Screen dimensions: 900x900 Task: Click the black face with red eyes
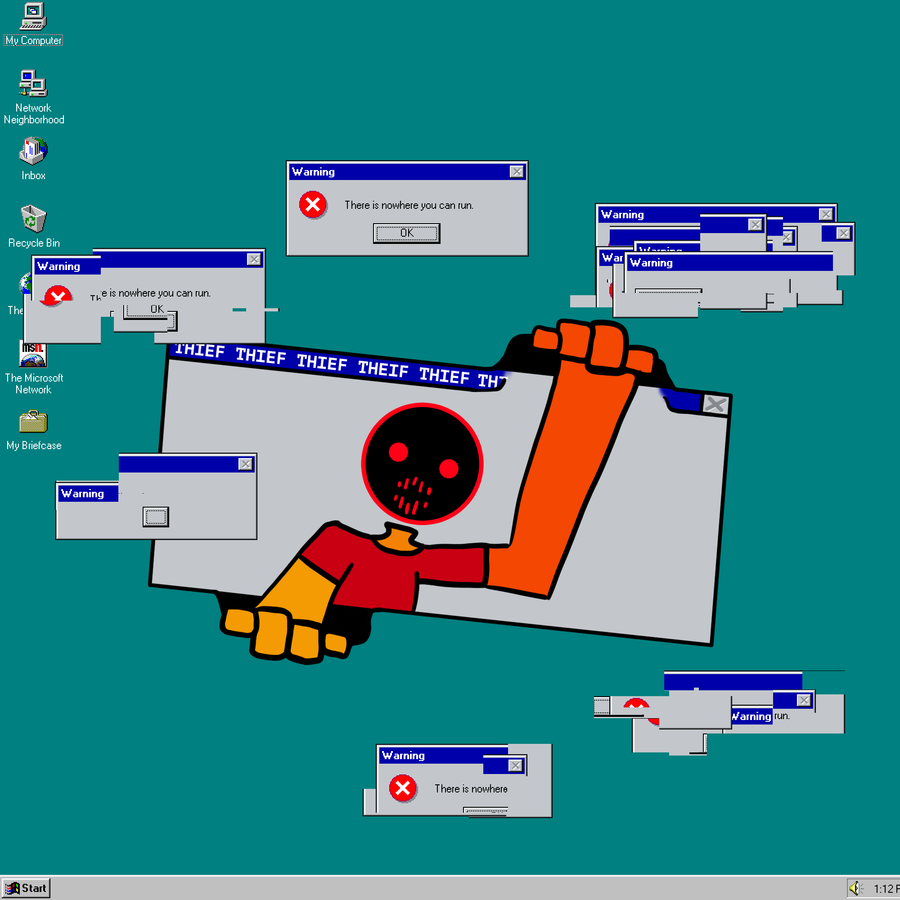422,463
